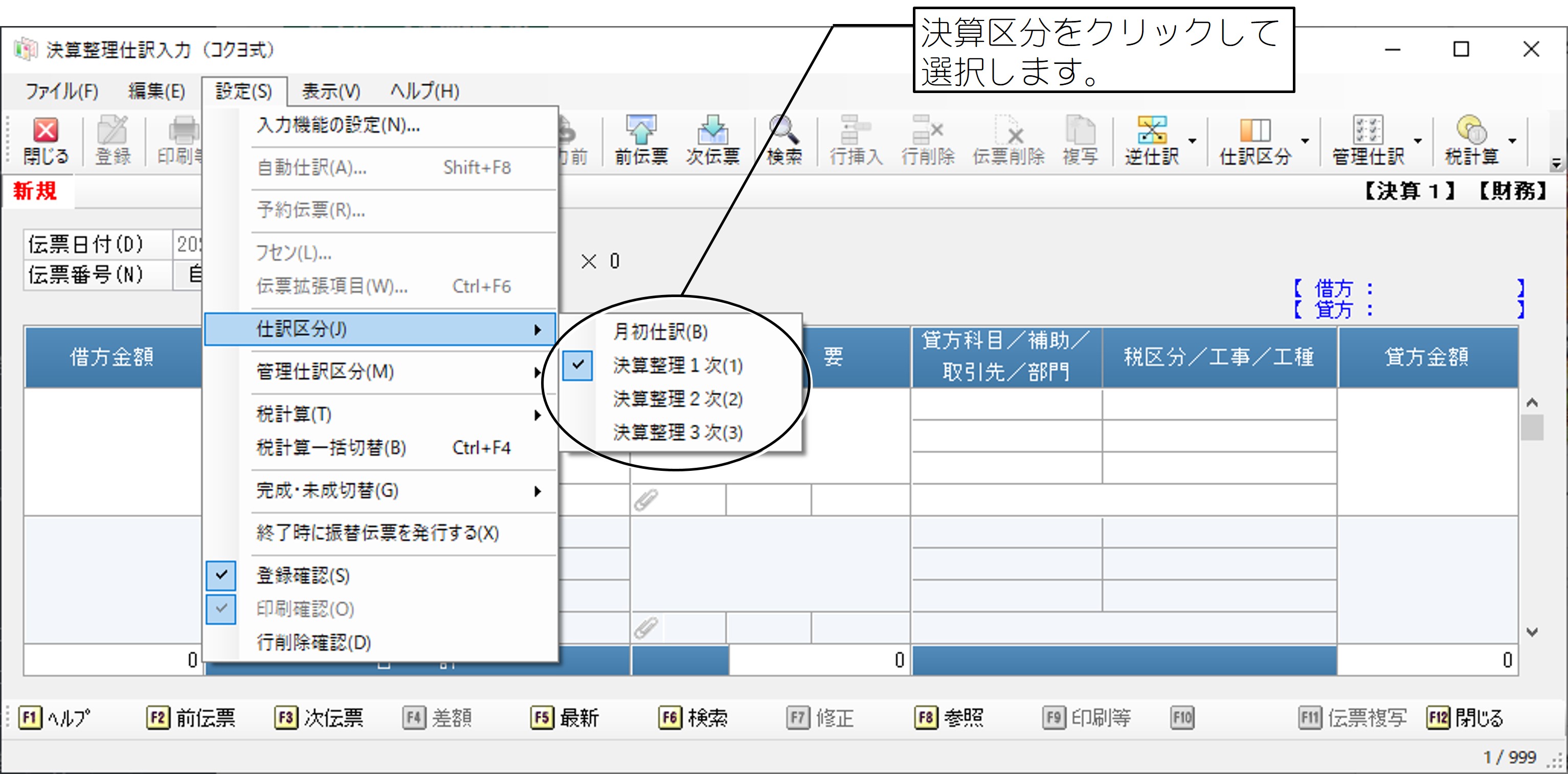
Task: Click the lower paperclip attachment icon
Action: [x=646, y=627]
